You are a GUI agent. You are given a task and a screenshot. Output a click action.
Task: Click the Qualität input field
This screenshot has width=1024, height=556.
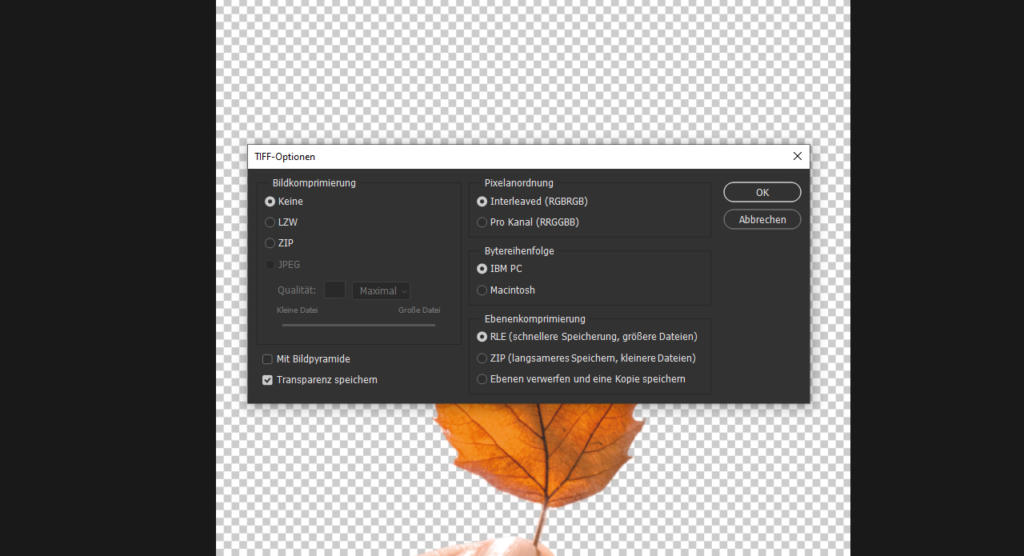(335, 290)
